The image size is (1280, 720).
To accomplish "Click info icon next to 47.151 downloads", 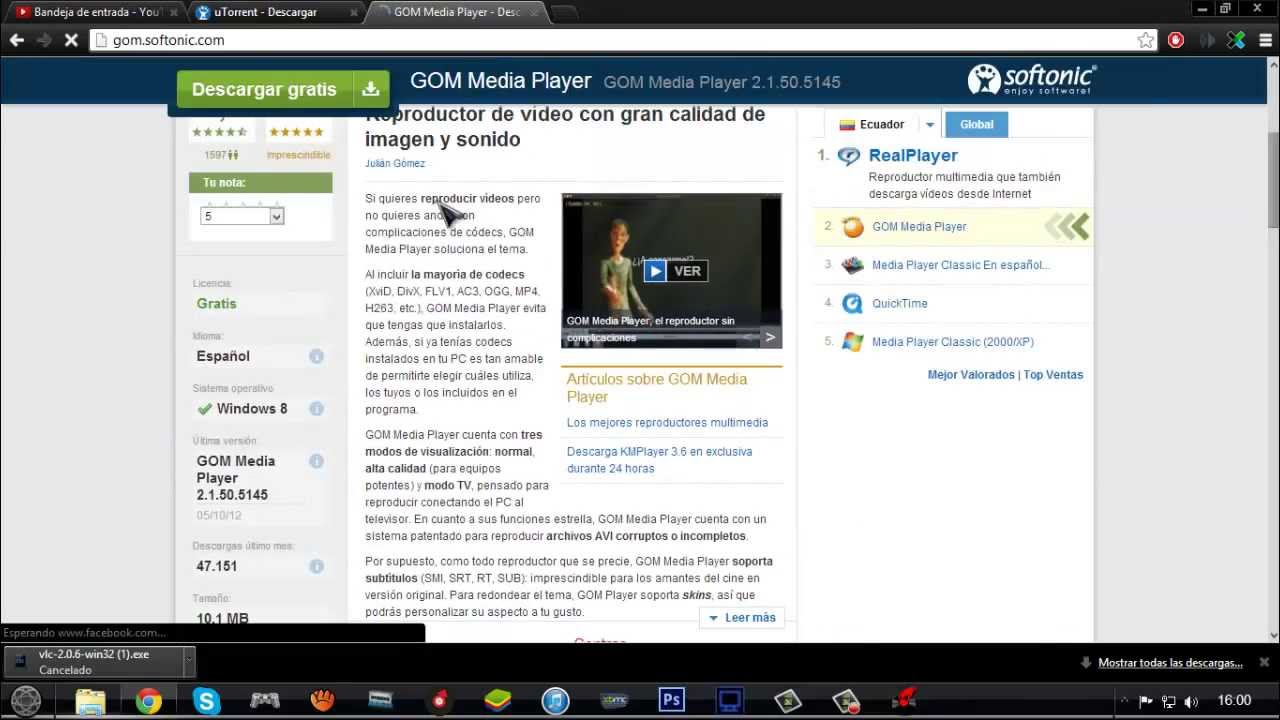I will [316, 566].
